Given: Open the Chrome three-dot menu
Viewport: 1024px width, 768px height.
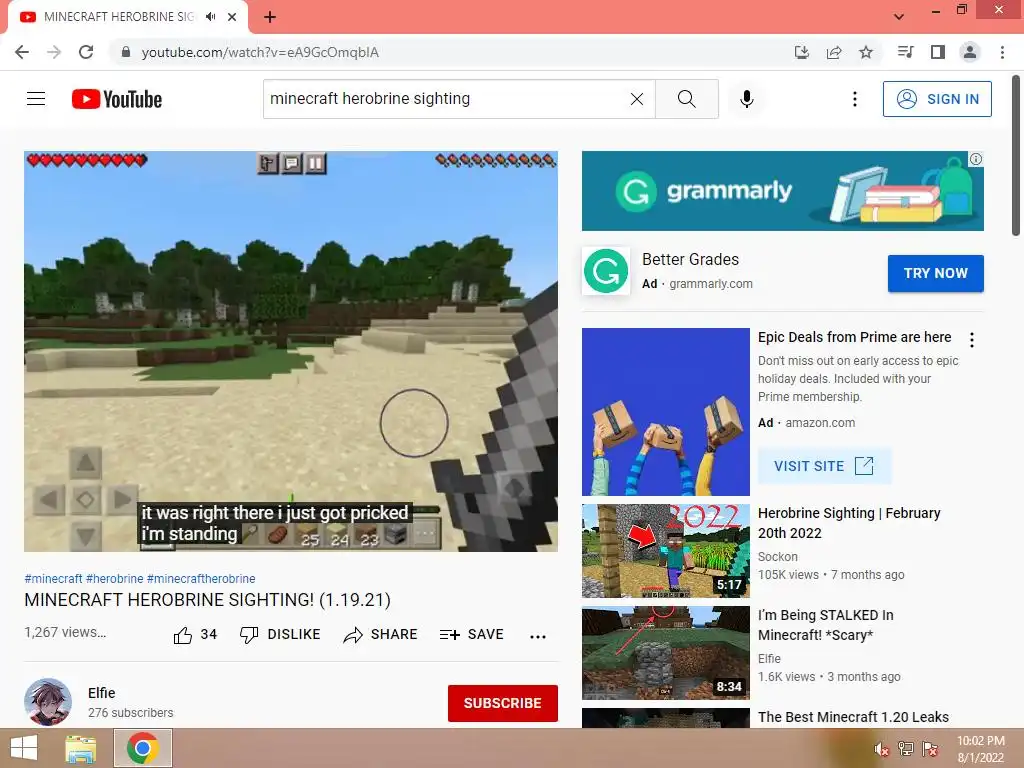Looking at the screenshot, I should click(x=1002, y=52).
